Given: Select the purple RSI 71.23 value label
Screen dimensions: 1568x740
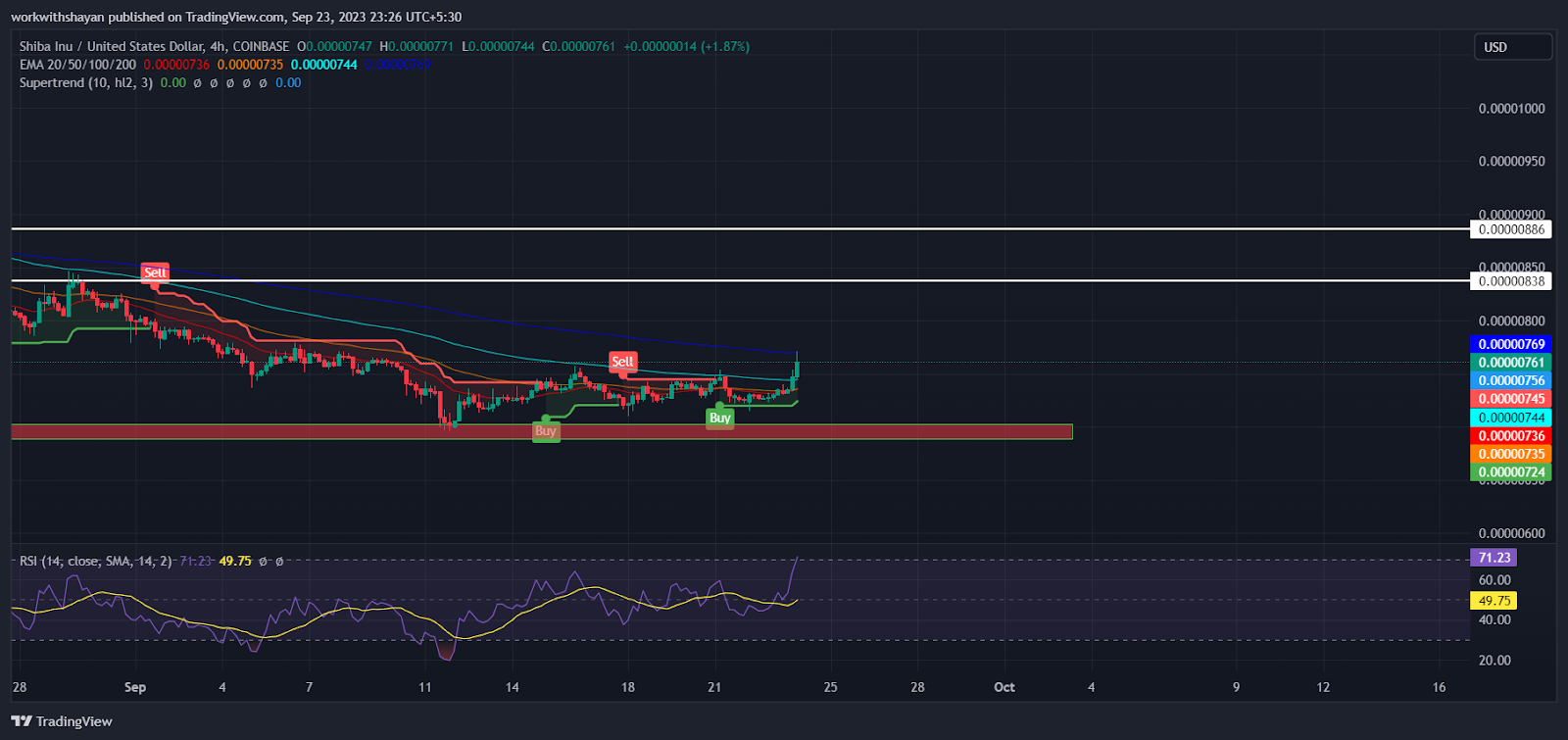Looking at the screenshot, I should click(1494, 558).
